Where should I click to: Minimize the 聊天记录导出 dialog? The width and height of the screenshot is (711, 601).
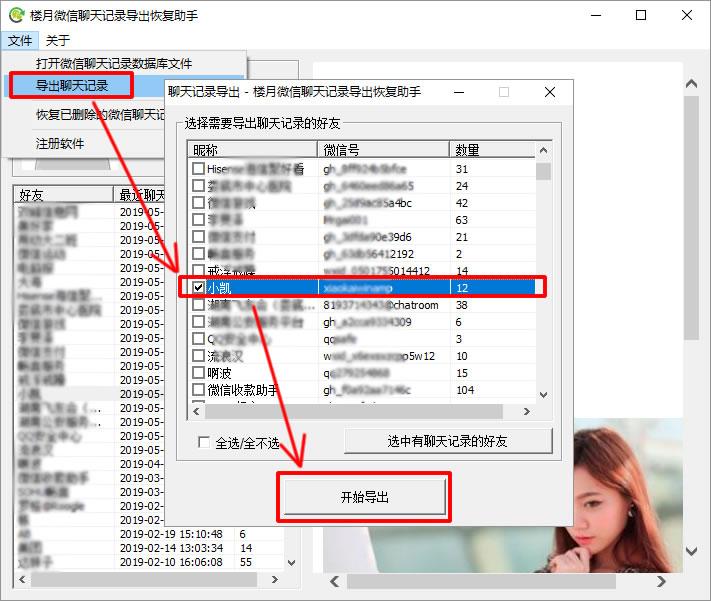click(459, 92)
